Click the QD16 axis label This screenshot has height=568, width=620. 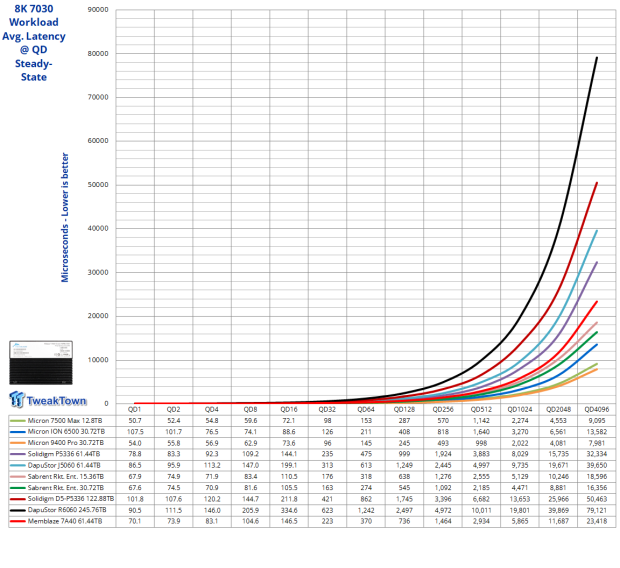coord(289,409)
